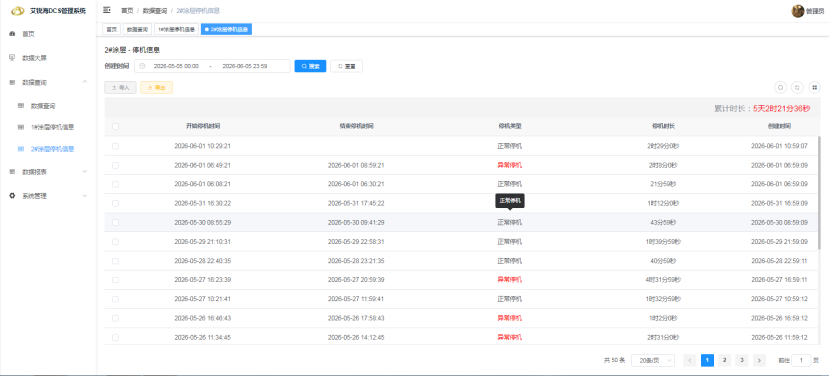Viewport: 830px width, 377px height.
Task: Switch to the 1#涂层停机信息 tab
Action: click(176, 30)
